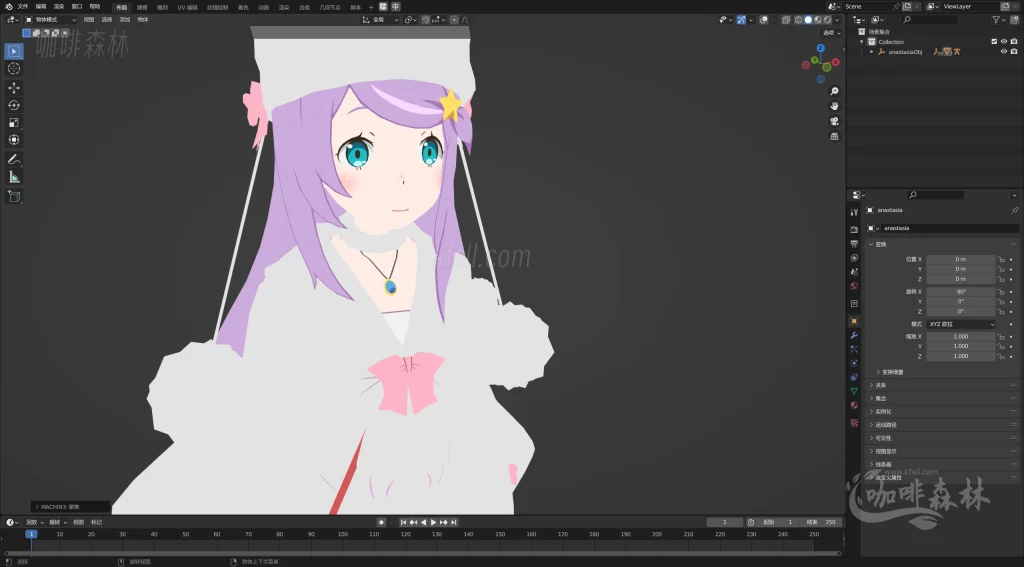Open the 文件 file menu
1024x567 pixels.
pyautogui.click(x=23, y=7)
